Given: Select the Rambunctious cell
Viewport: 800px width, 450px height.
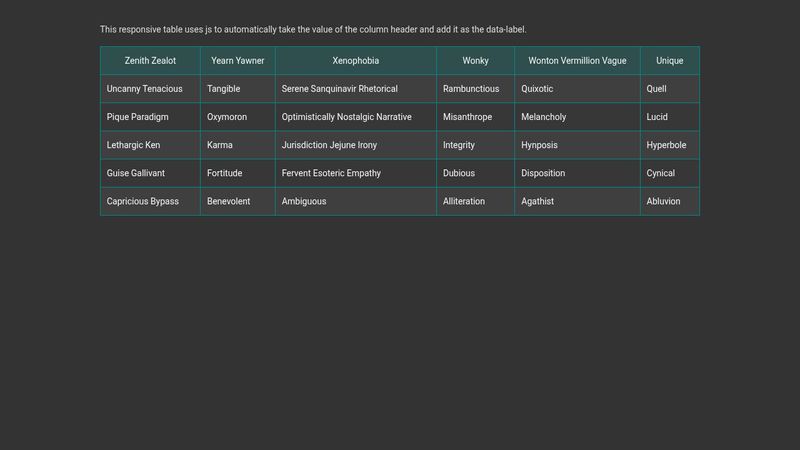Looking at the screenshot, I should point(476,89).
